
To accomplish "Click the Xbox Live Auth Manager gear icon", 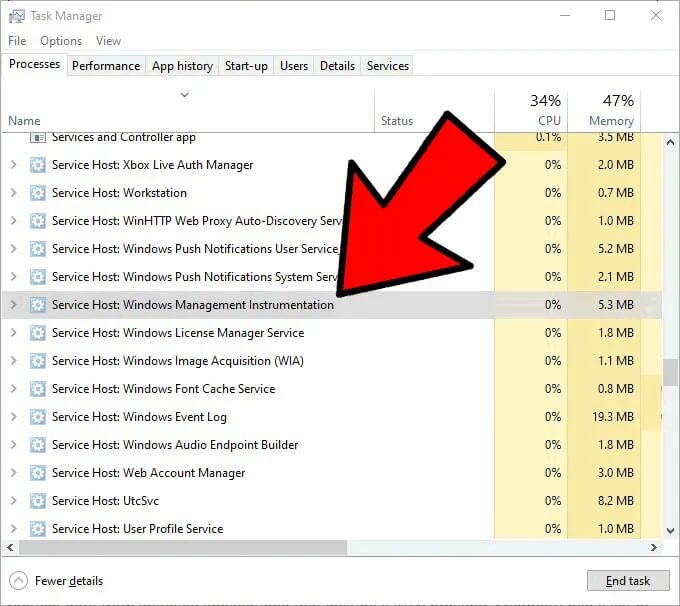I will [38, 165].
